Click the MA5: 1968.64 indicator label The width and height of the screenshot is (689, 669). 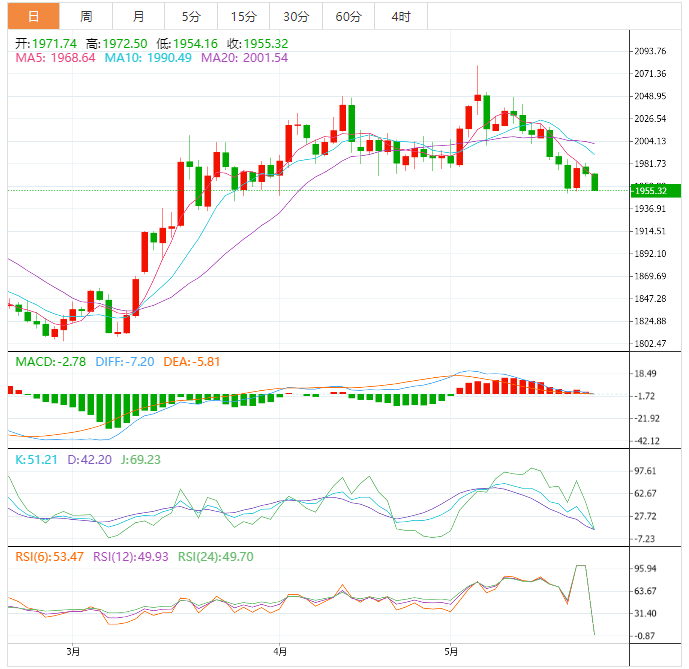(55, 58)
